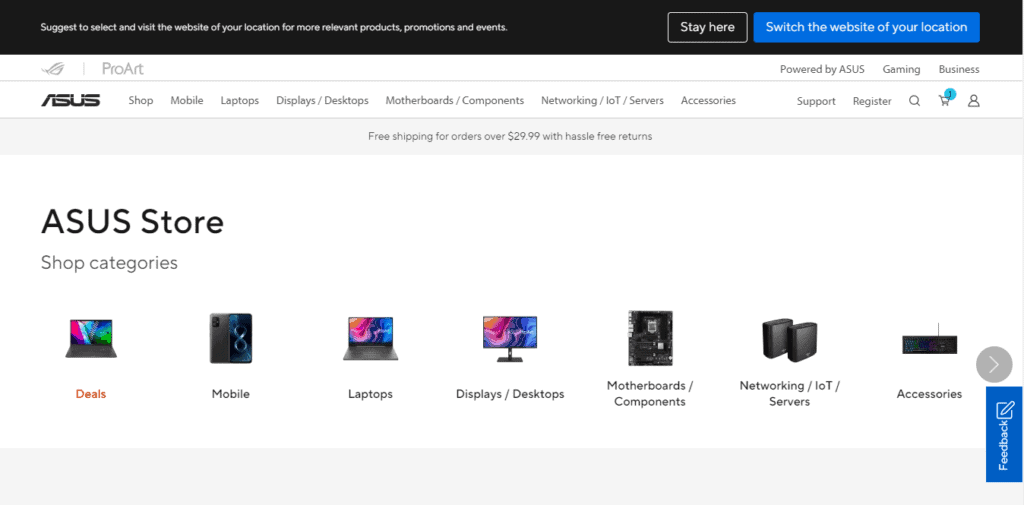Click the Laptops category label
The height and width of the screenshot is (505, 1024).
pyautogui.click(x=370, y=394)
